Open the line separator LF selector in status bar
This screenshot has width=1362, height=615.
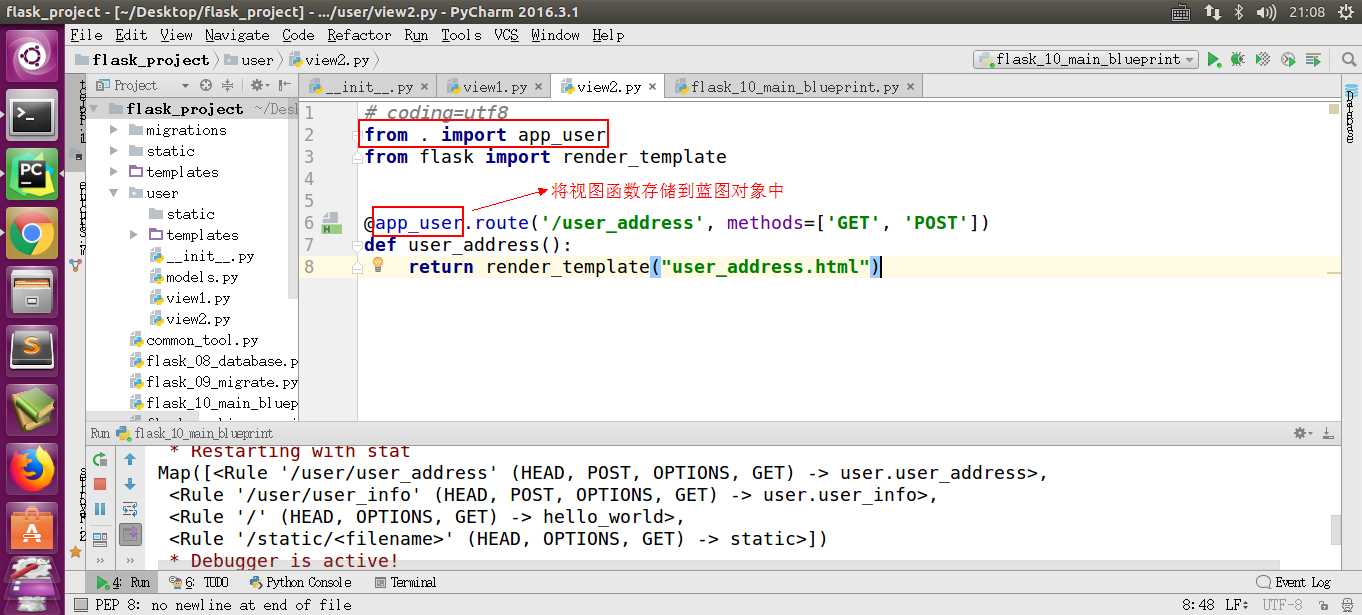pos(1238,605)
